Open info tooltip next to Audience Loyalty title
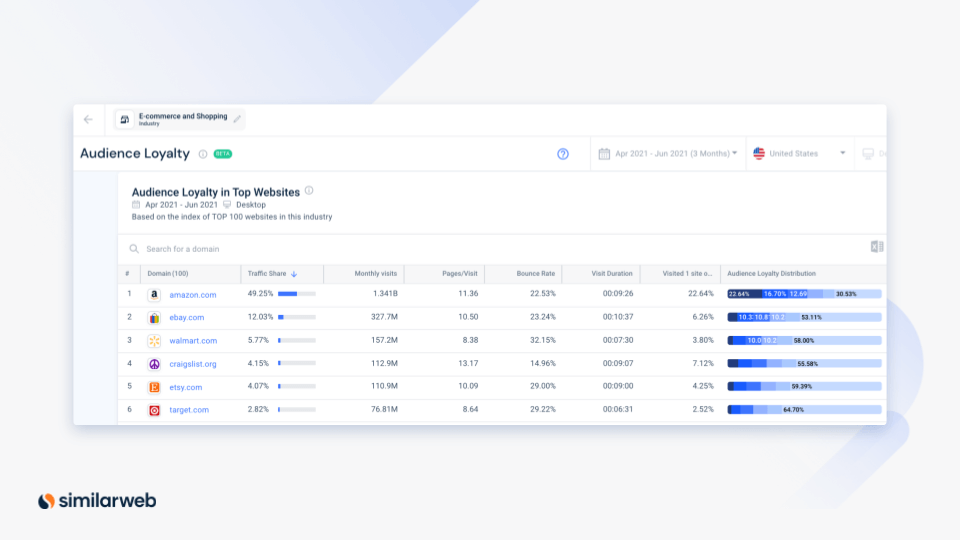 point(203,154)
